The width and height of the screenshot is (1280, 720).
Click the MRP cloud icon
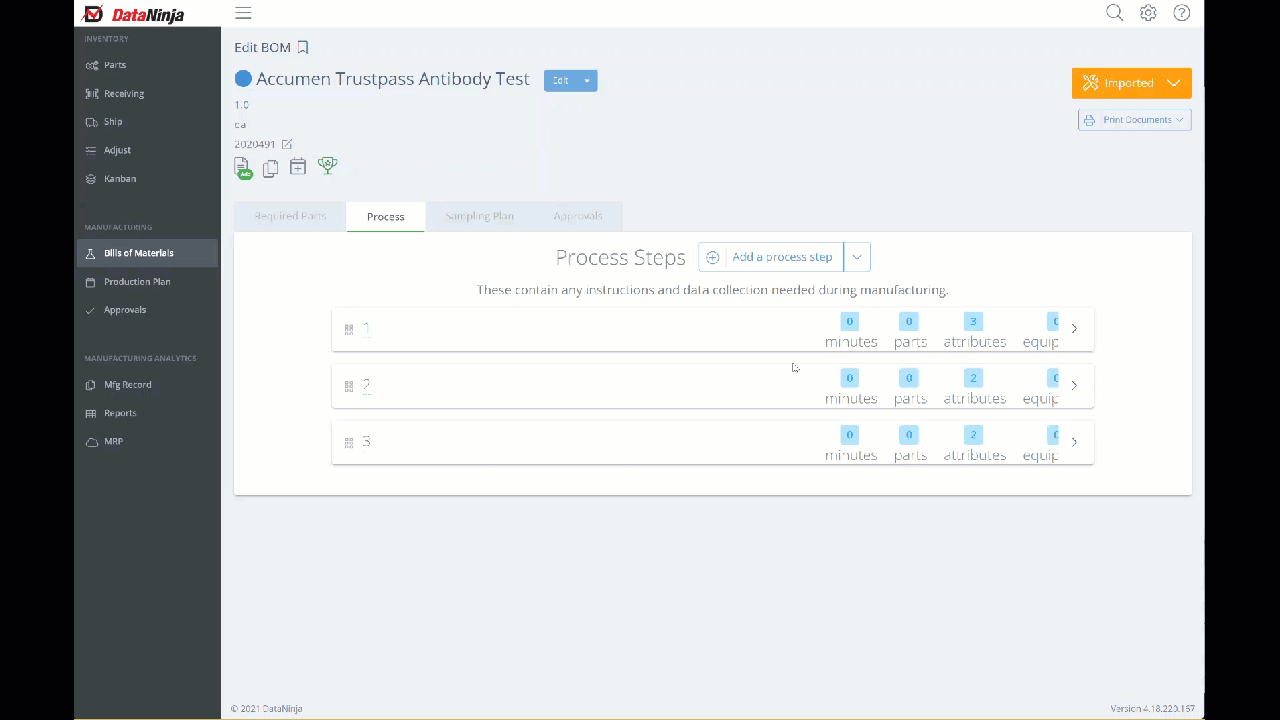(x=91, y=442)
